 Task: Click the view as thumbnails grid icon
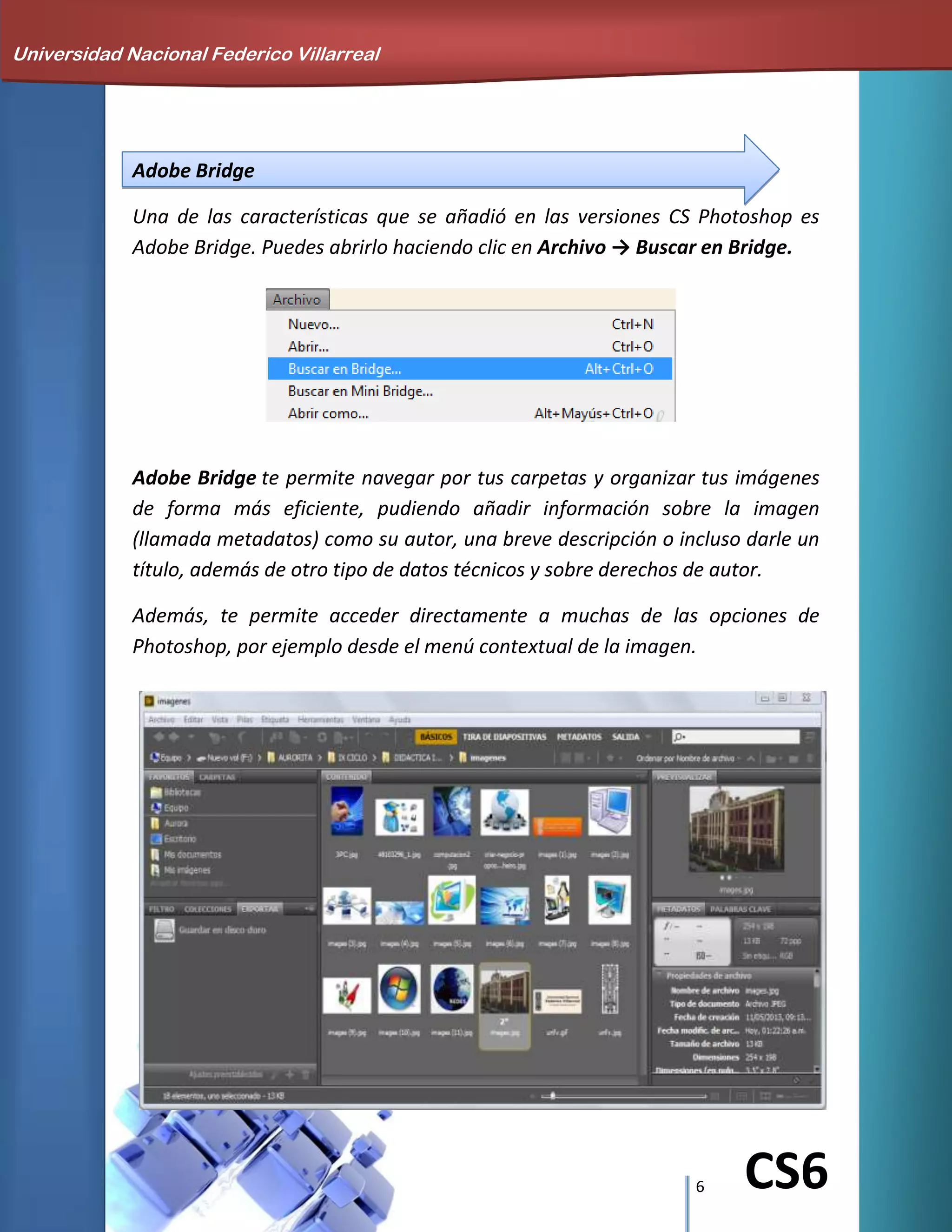765,1096
